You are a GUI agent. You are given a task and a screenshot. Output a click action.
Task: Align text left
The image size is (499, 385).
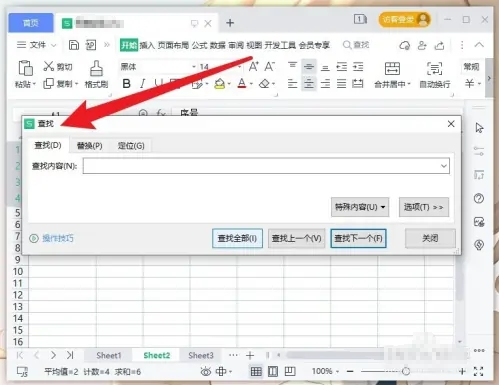292,84
